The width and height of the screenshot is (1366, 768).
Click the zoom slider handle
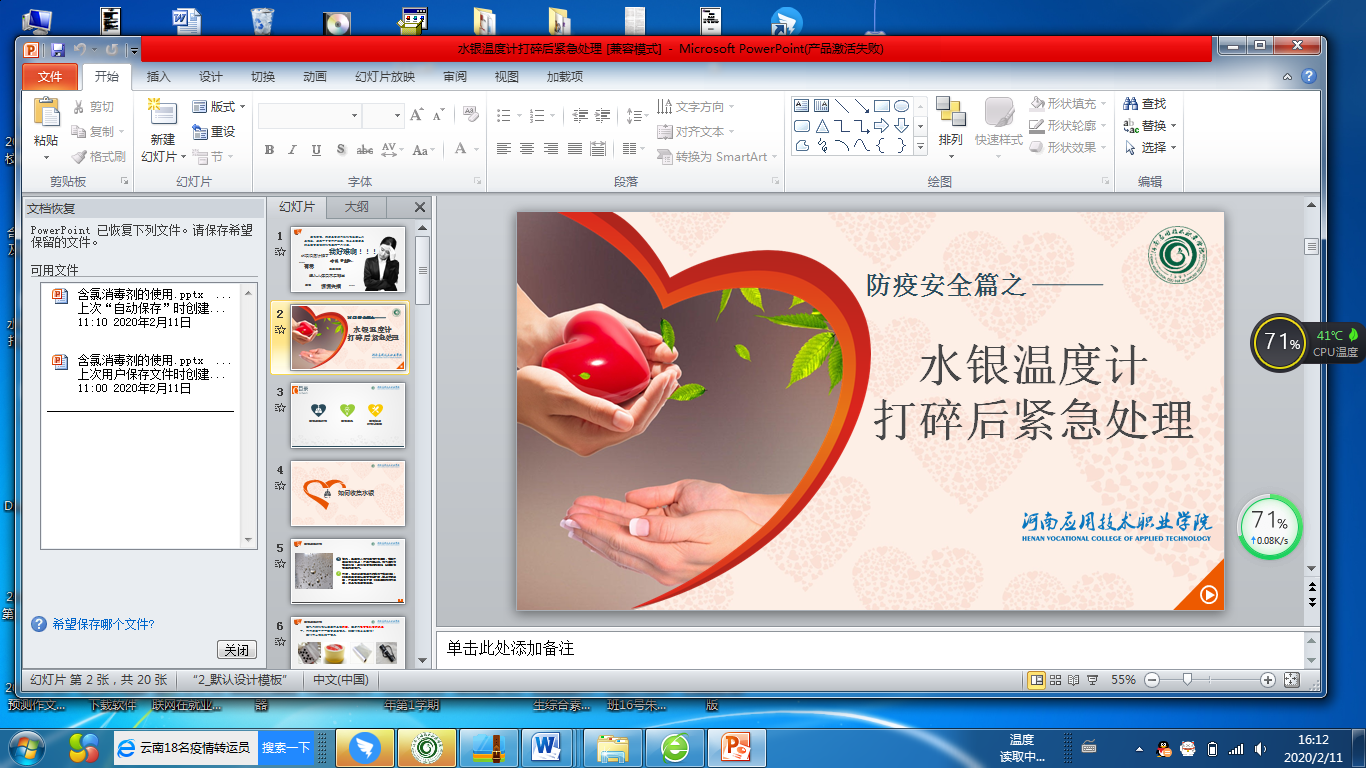tap(1187, 680)
